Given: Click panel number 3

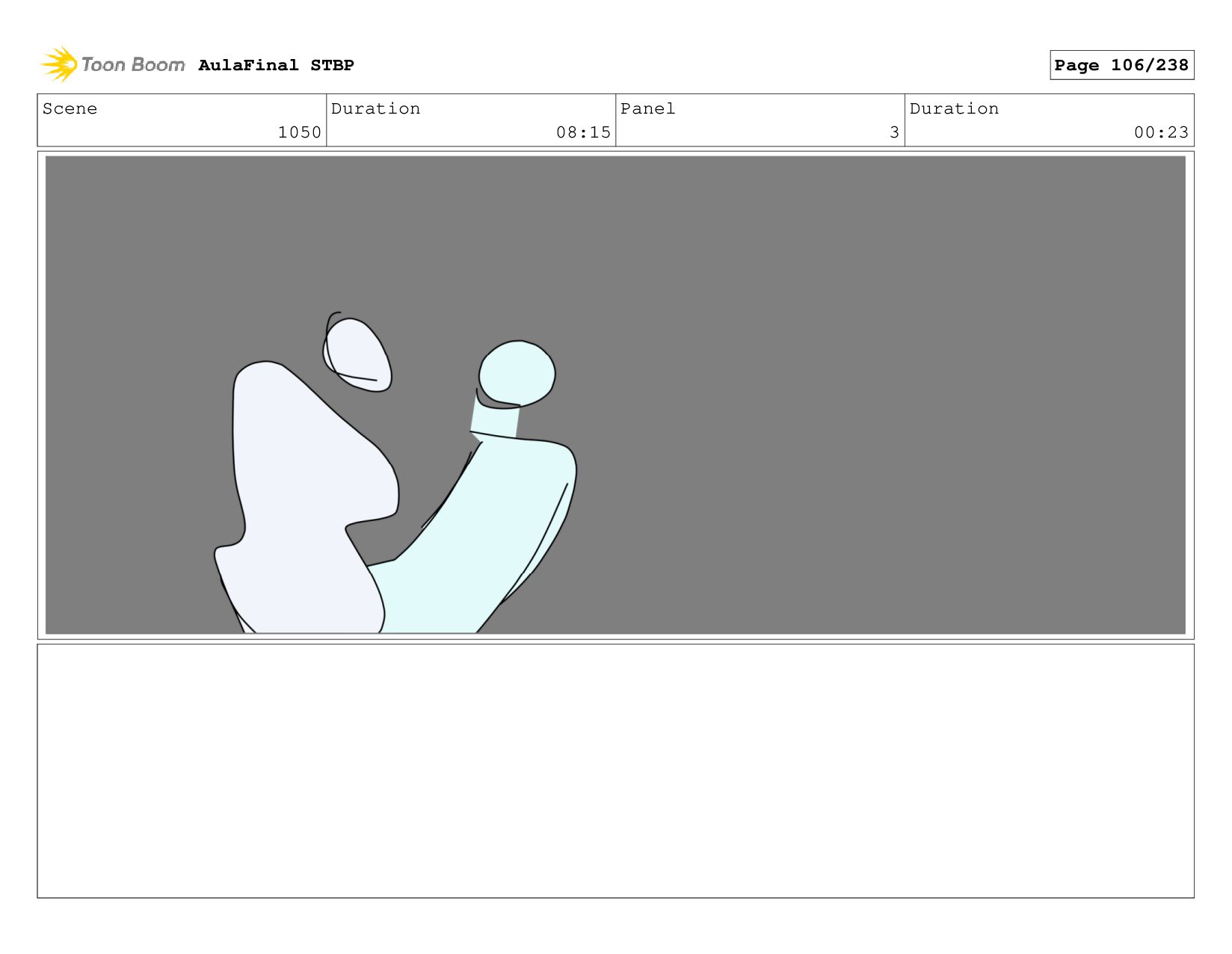Looking at the screenshot, I should 894,132.
